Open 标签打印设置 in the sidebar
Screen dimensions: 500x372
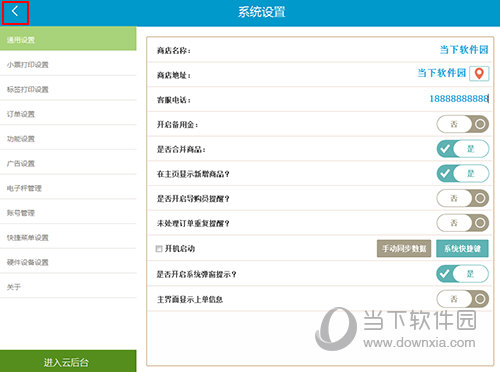(68, 89)
